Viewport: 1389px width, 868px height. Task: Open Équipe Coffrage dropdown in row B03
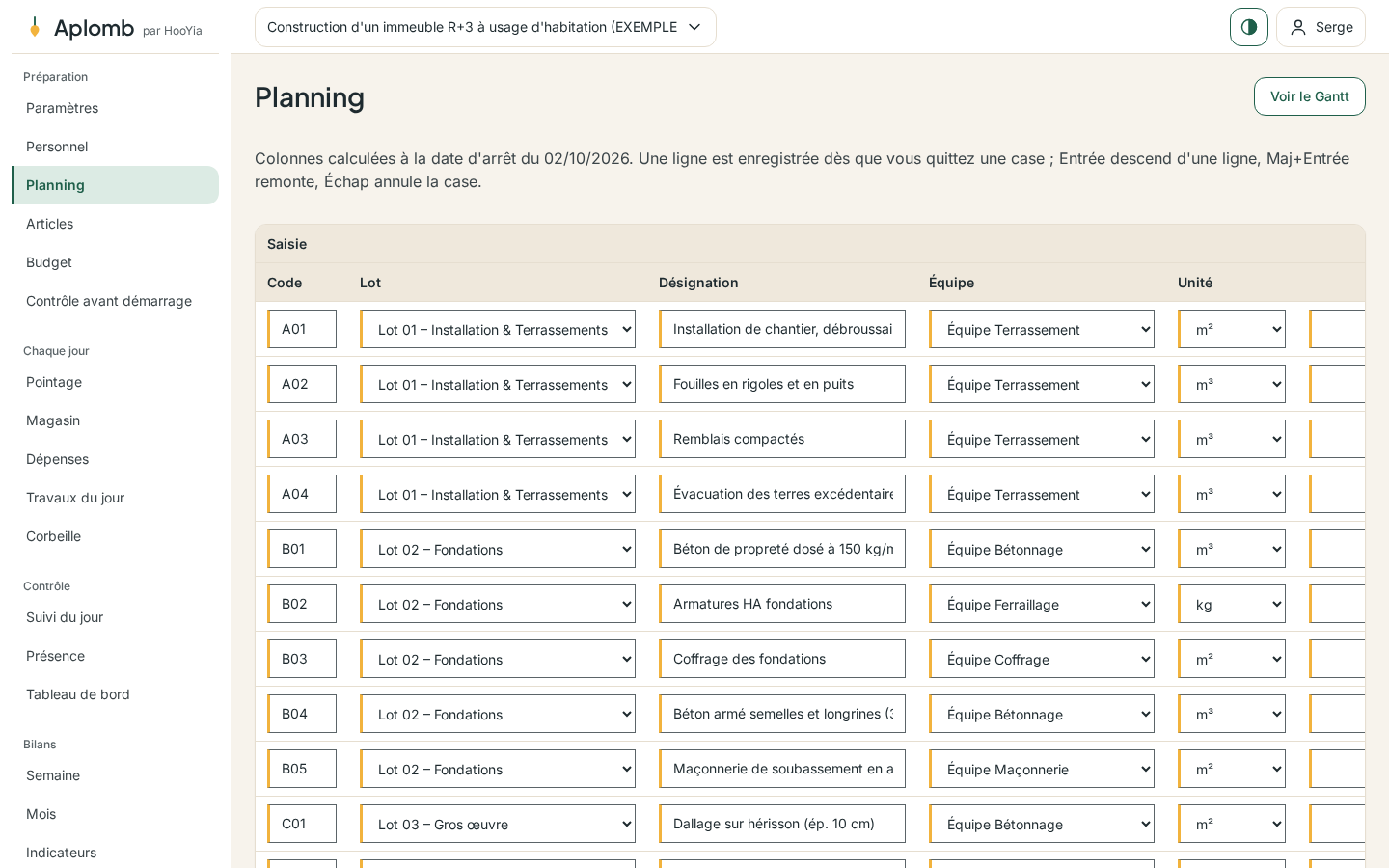click(1042, 659)
